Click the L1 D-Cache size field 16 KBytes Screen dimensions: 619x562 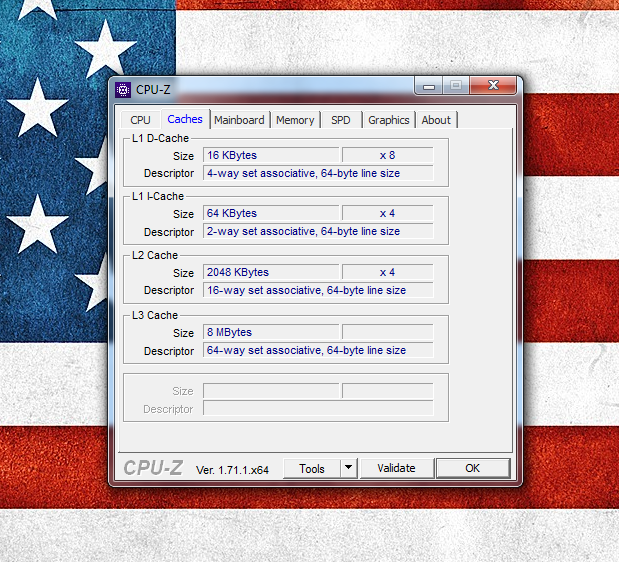coord(271,155)
